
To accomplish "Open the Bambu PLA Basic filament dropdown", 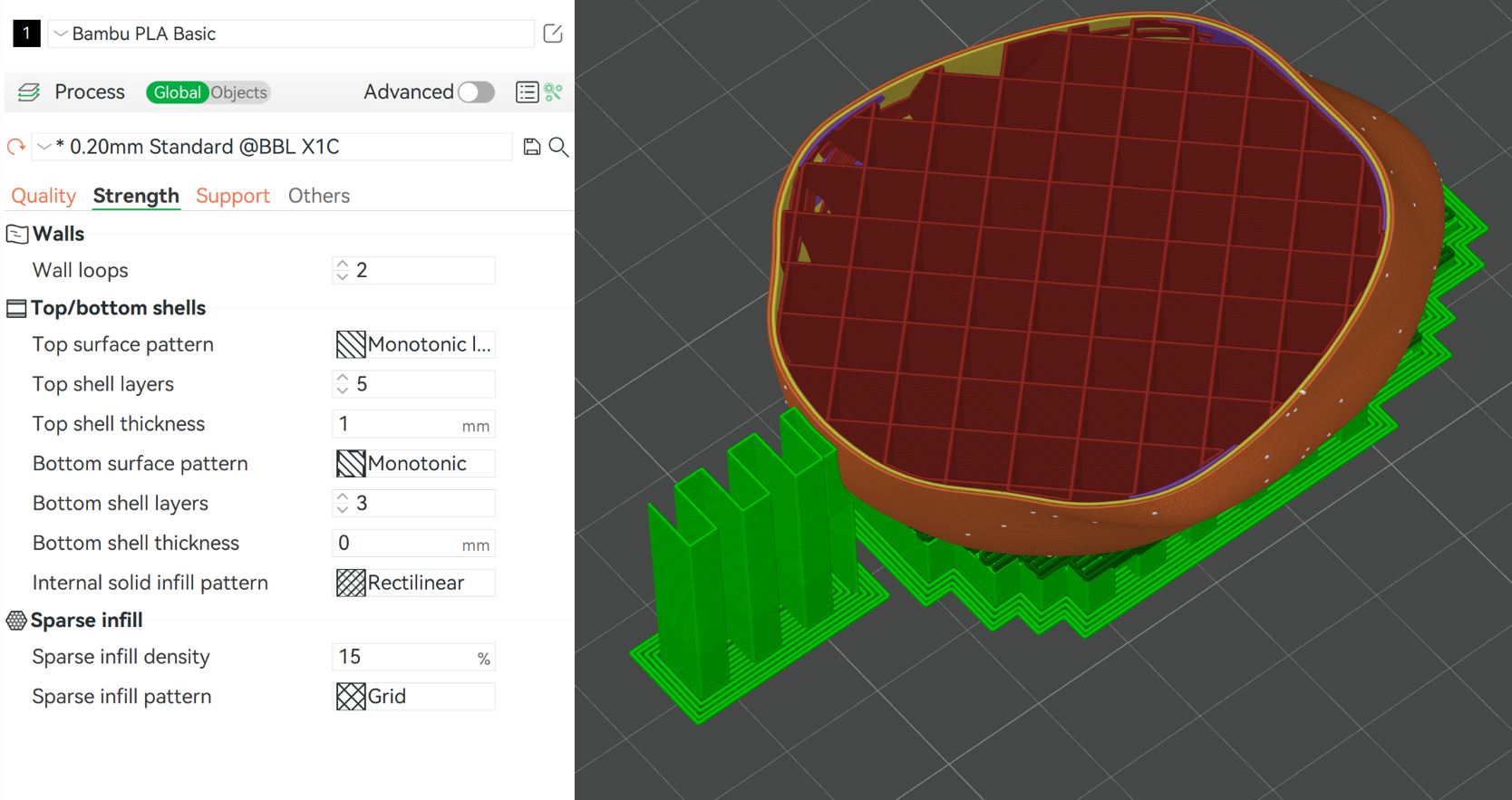I will [x=290, y=34].
